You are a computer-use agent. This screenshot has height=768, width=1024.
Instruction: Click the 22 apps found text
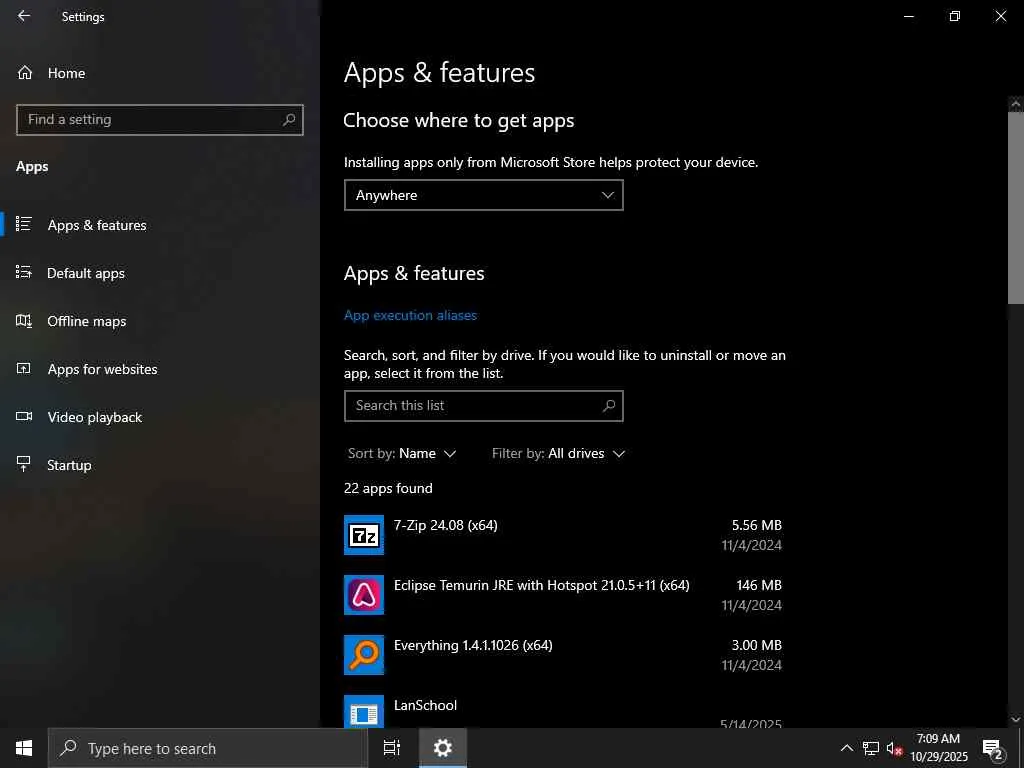388,488
